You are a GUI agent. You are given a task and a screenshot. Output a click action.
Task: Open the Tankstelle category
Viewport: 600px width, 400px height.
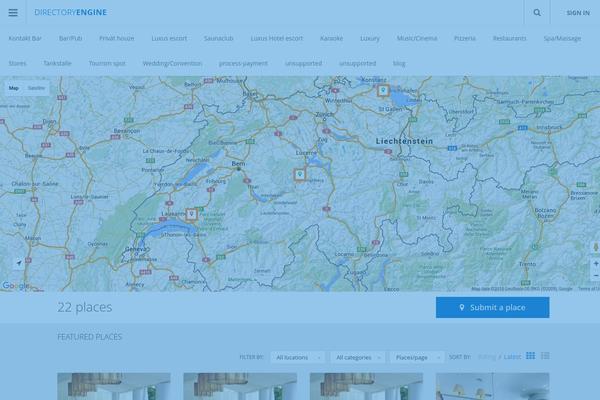tap(57, 63)
